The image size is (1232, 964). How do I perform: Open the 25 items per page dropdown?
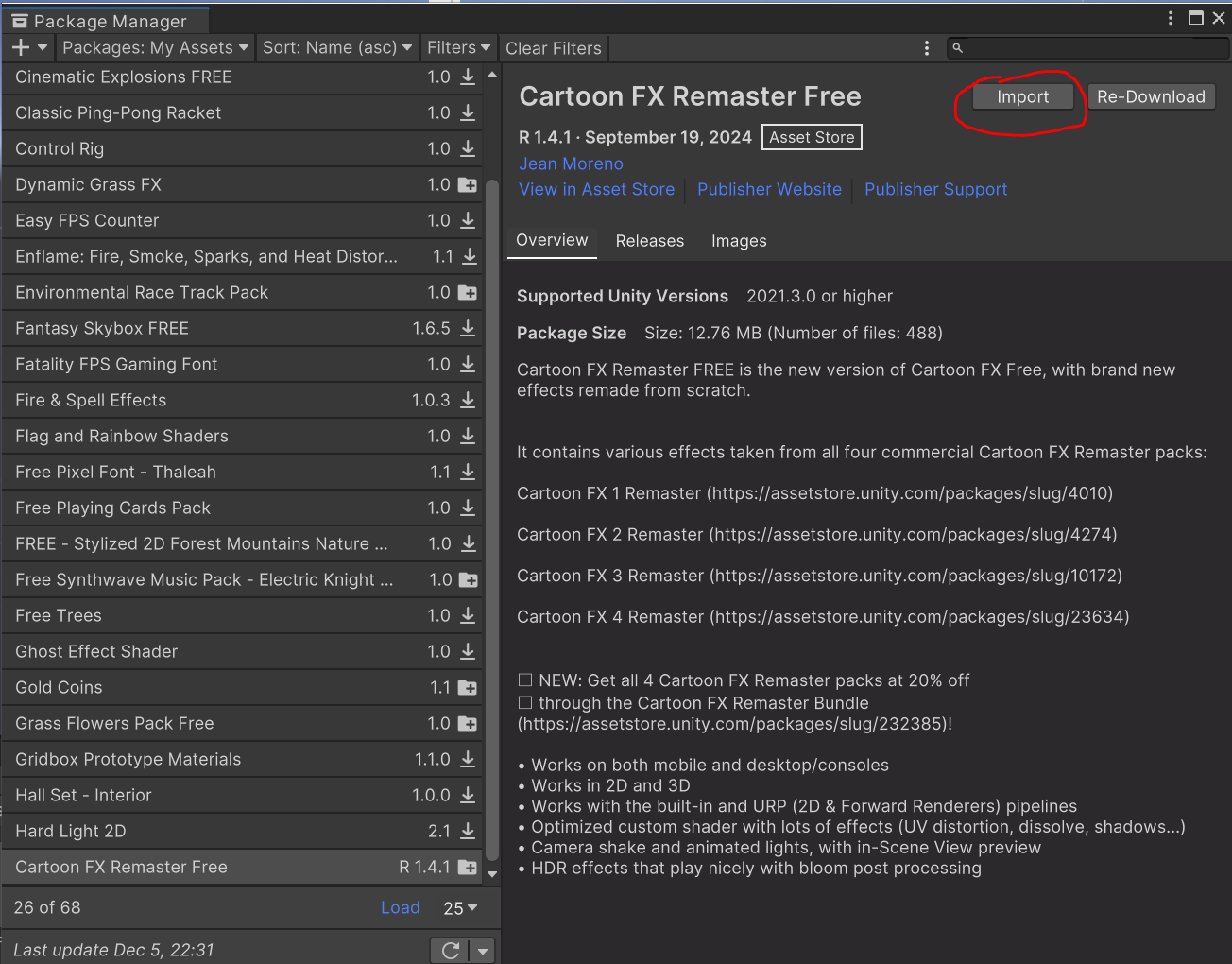460,908
